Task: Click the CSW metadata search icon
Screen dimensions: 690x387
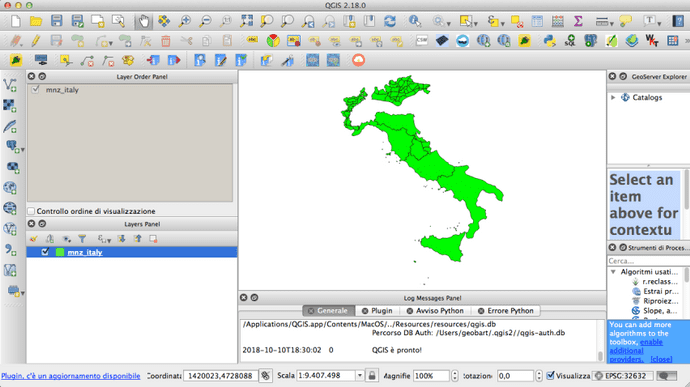Action: (422, 41)
